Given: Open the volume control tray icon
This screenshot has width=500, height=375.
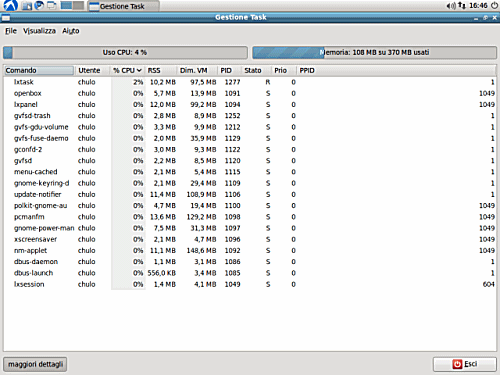Looking at the screenshot, I should (x=451, y=6).
